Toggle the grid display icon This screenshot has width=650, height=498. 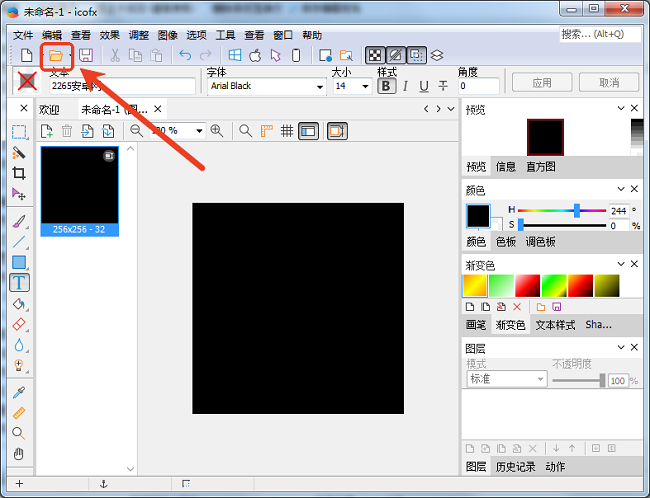[287, 131]
